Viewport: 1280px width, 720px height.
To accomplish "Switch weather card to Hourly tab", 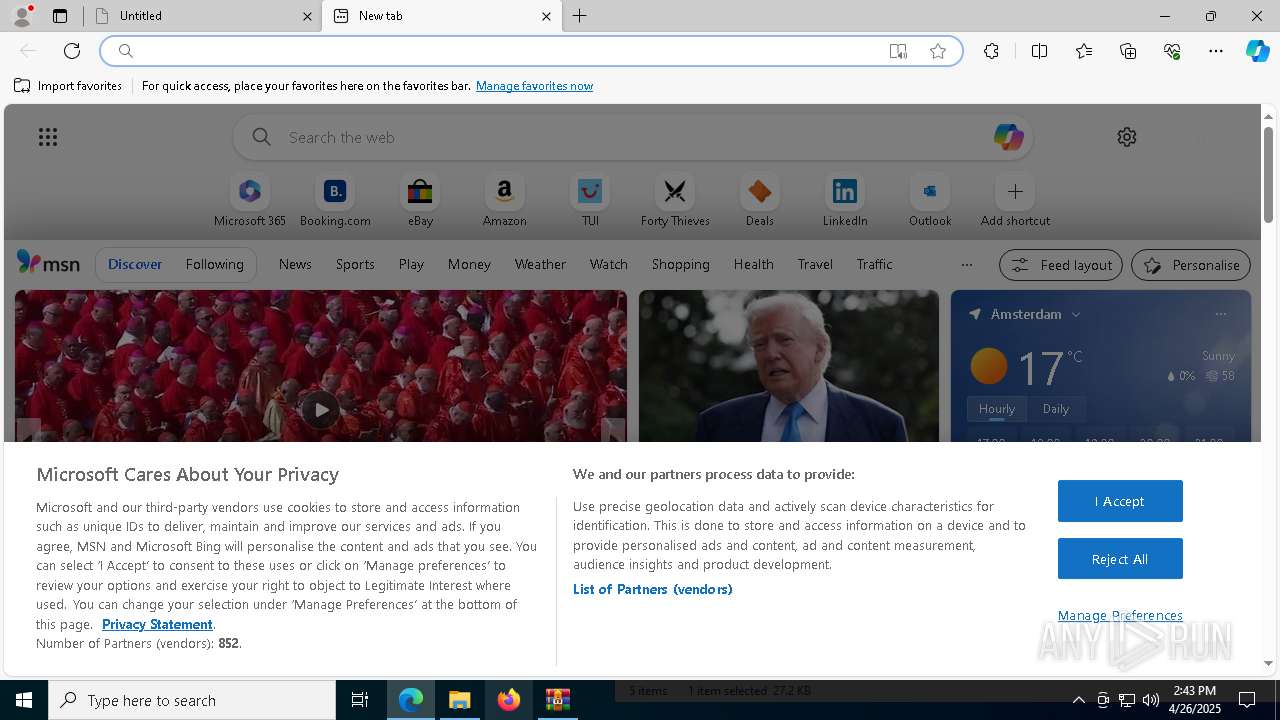I will click(x=997, y=409).
